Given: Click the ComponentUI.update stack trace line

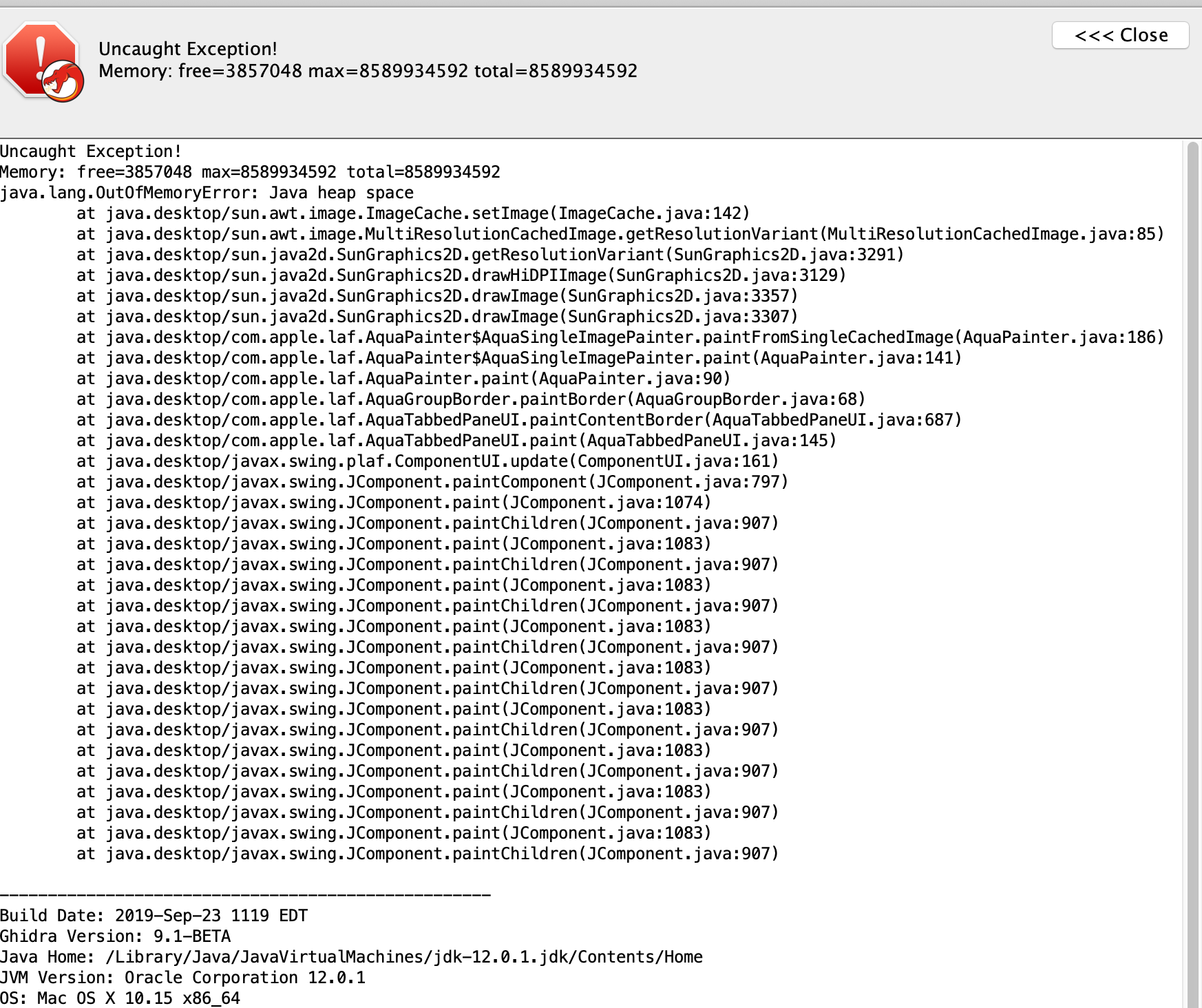Looking at the screenshot, I should coord(392,461).
